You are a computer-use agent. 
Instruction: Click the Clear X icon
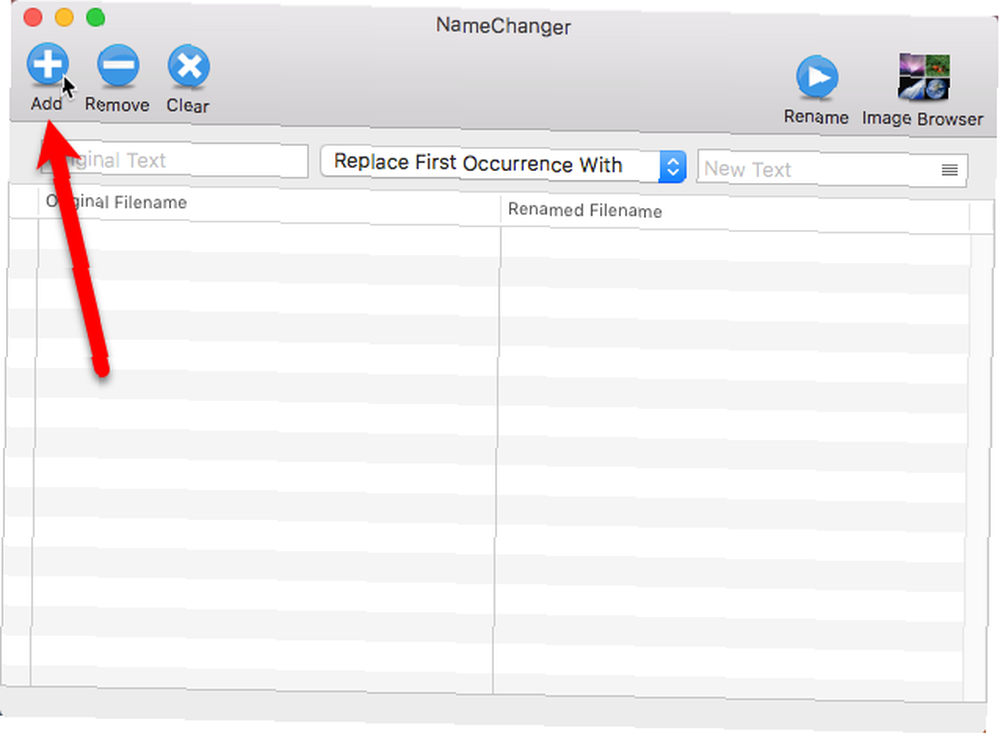pyautogui.click(x=189, y=66)
